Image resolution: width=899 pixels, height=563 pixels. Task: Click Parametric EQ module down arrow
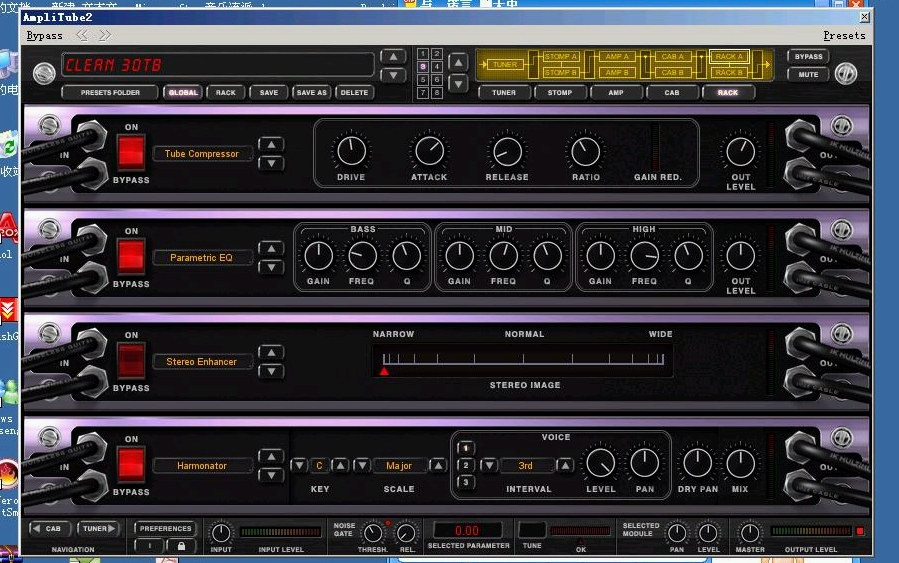pyautogui.click(x=271, y=267)
